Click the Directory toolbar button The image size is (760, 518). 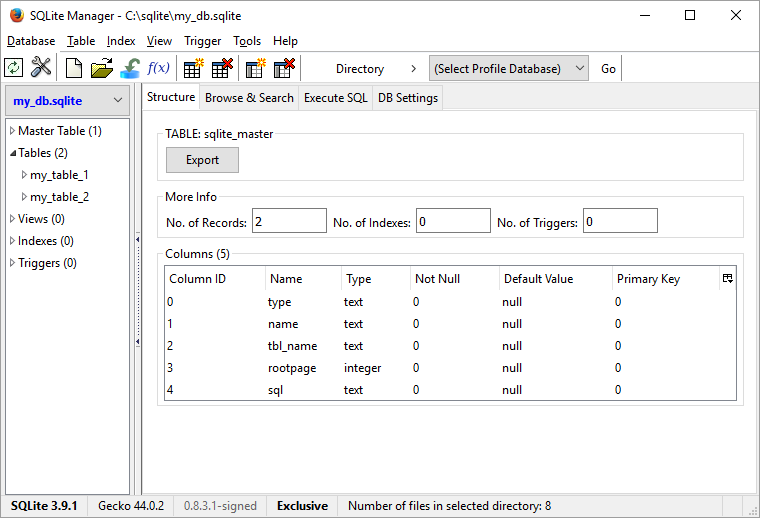click(x=360, y=69)
